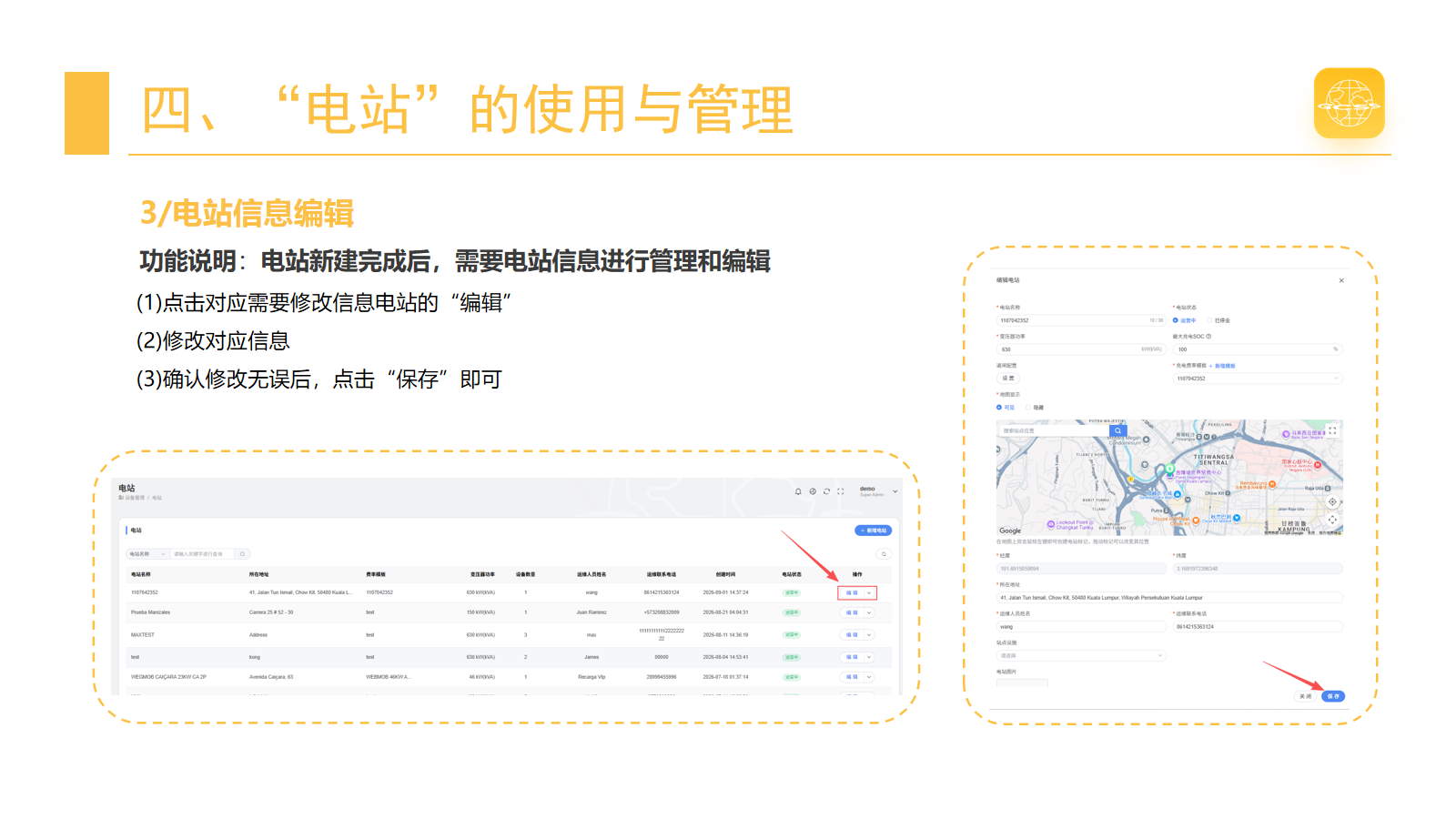This screenshot has width=1456, height=819.
Task: Click map pan control icon
Action: (x=1332, y=520)
